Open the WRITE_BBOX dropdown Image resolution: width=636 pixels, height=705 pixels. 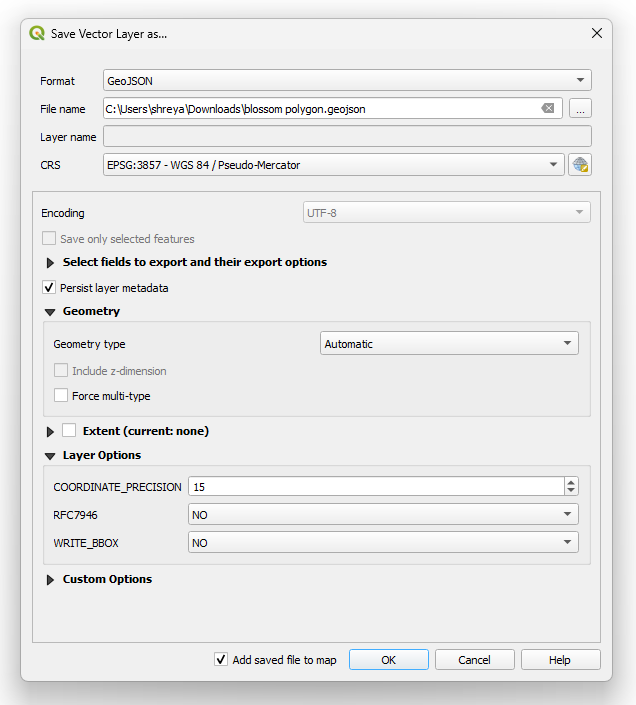click(383, 543)
